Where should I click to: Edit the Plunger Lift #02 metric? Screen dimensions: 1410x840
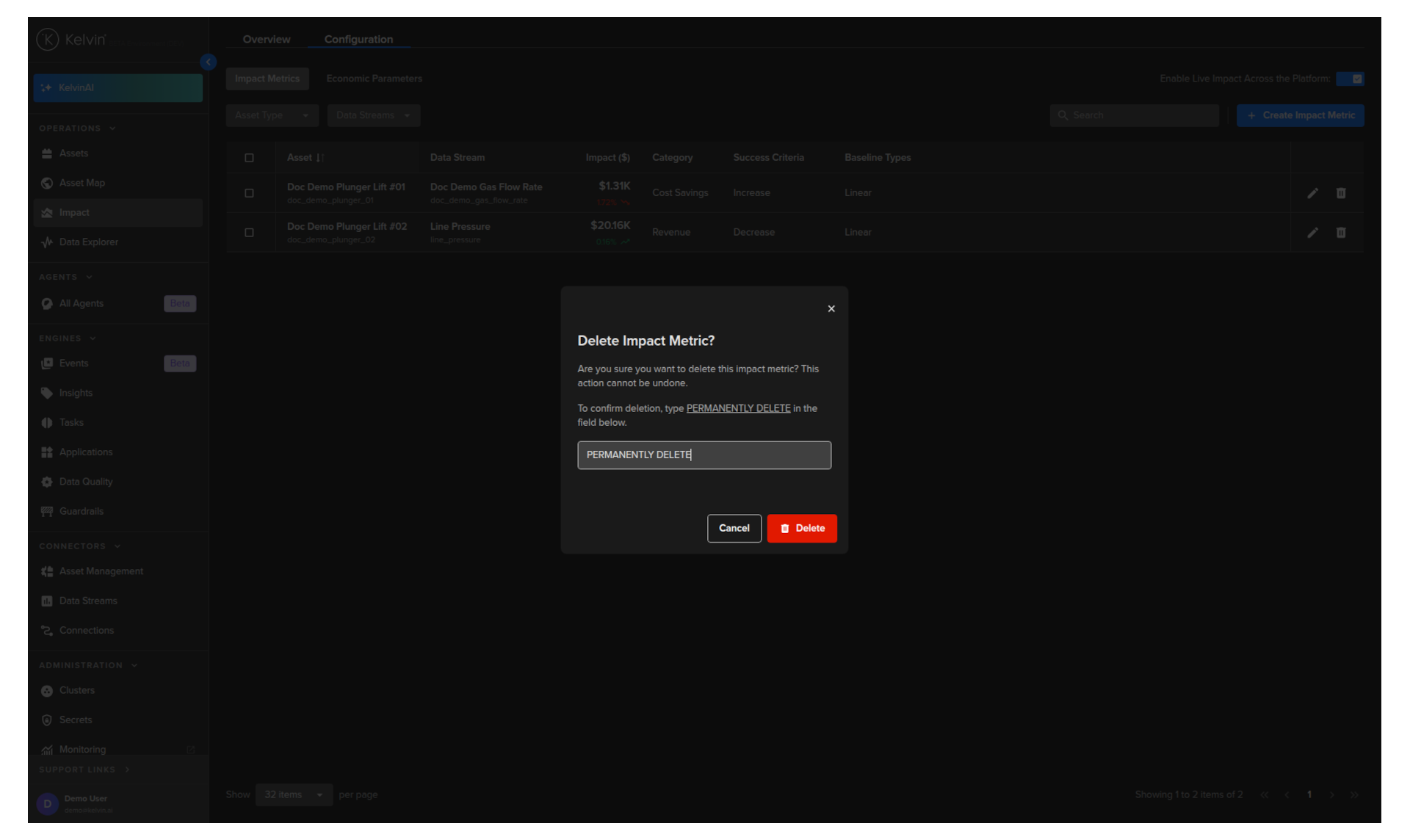pyautogui.click(x=1312, y=233)
